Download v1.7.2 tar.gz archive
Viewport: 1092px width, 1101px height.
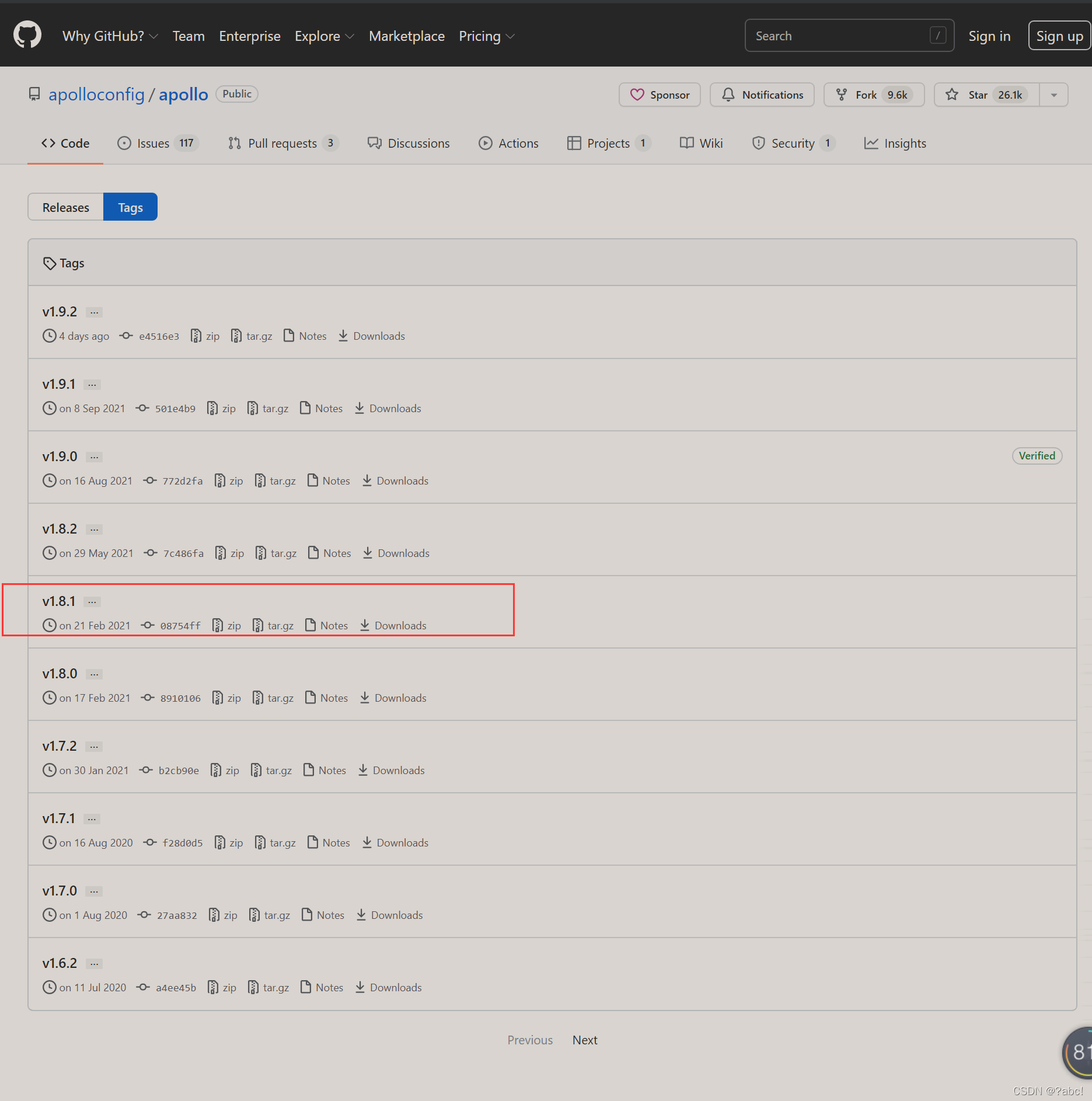tap(272, 771)
